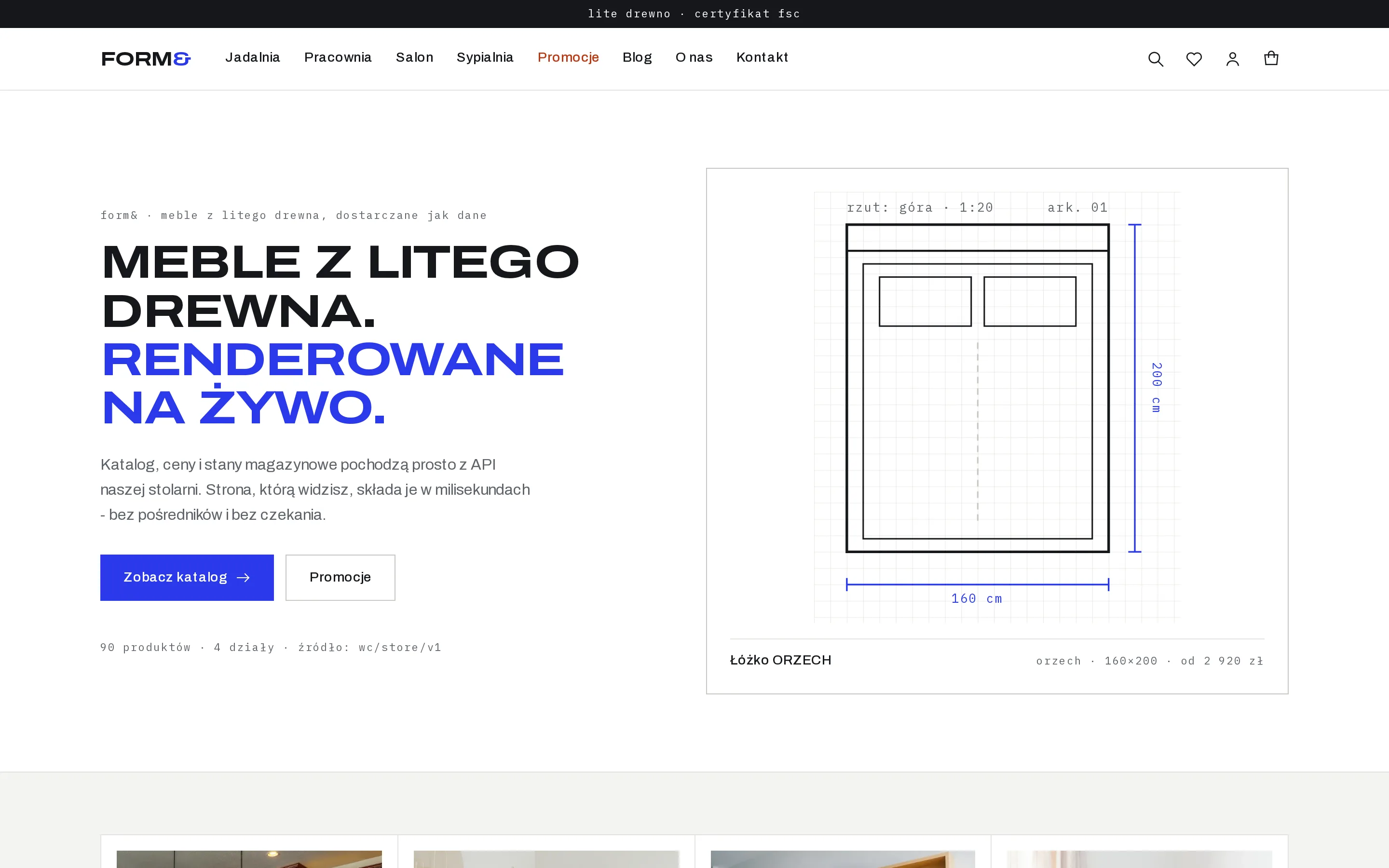Select Sypialnia in navigation
Screen dimensions: 1389x868
(x=485, y=57)
